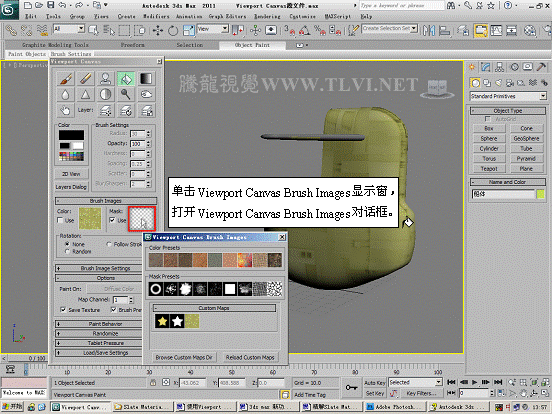Open the Rendering menu
The height and width of the screenshot is (414, 552).
point(267,16)
